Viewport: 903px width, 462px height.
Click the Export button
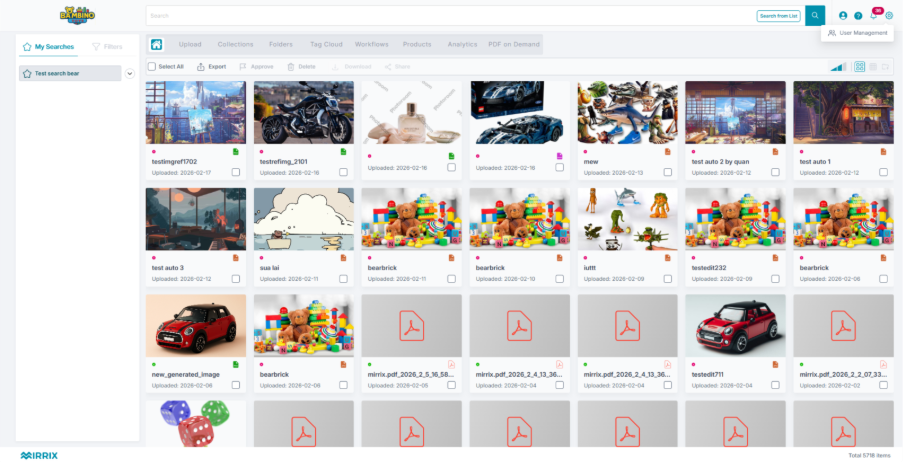click(211, 67)
